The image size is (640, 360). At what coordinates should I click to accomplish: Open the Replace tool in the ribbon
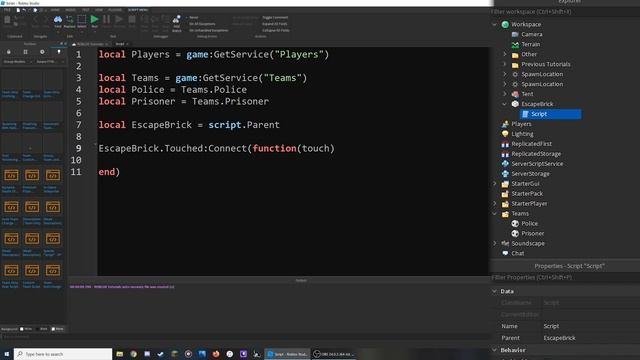[x=69, y=21]
